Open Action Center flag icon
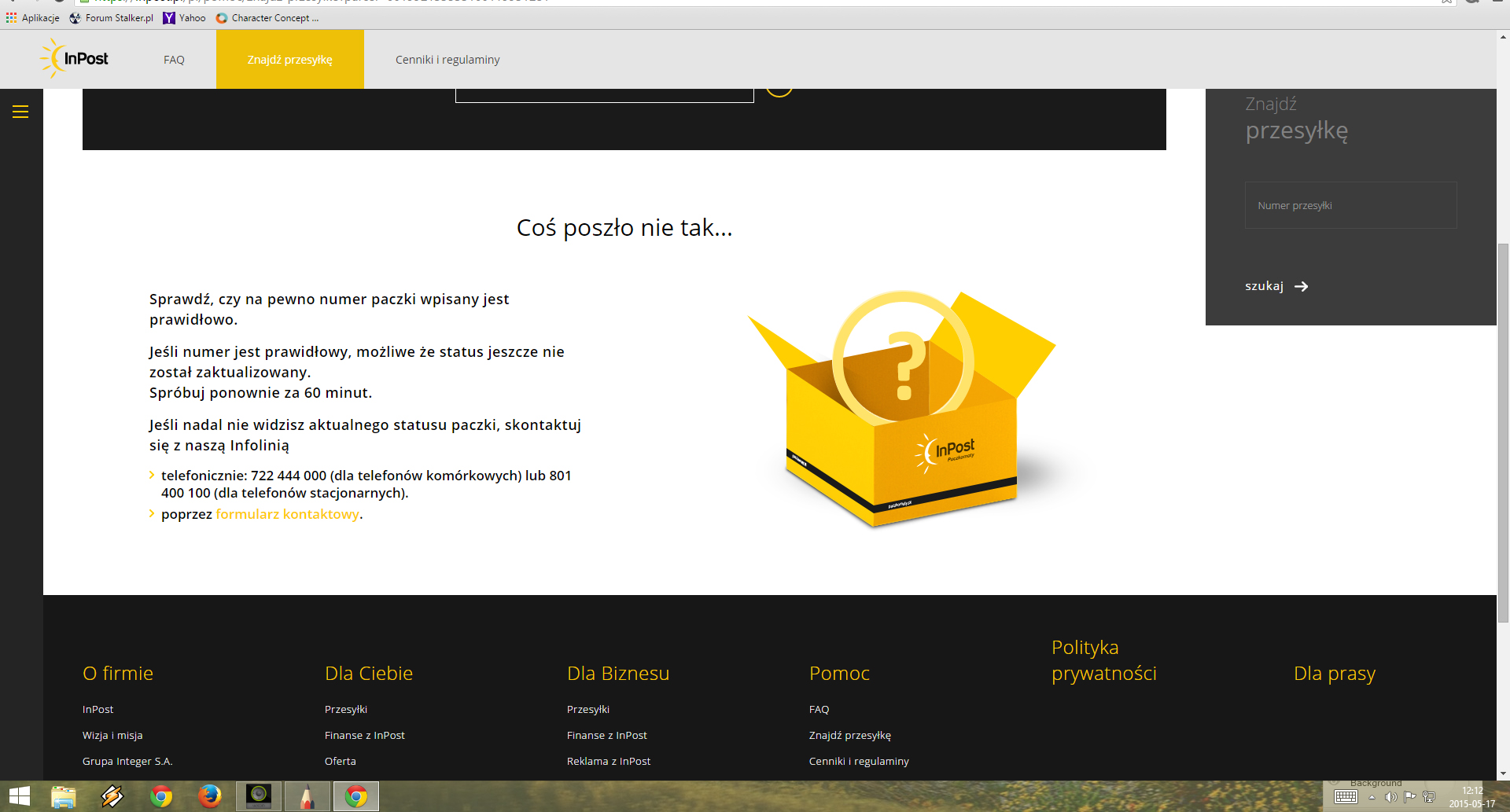The height and width of the screenshot is (812, 1510). 1410,797
